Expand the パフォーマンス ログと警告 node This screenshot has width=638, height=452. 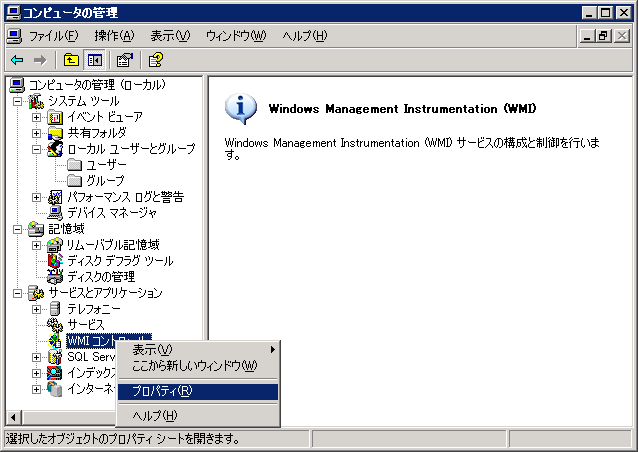click(36, 197)
